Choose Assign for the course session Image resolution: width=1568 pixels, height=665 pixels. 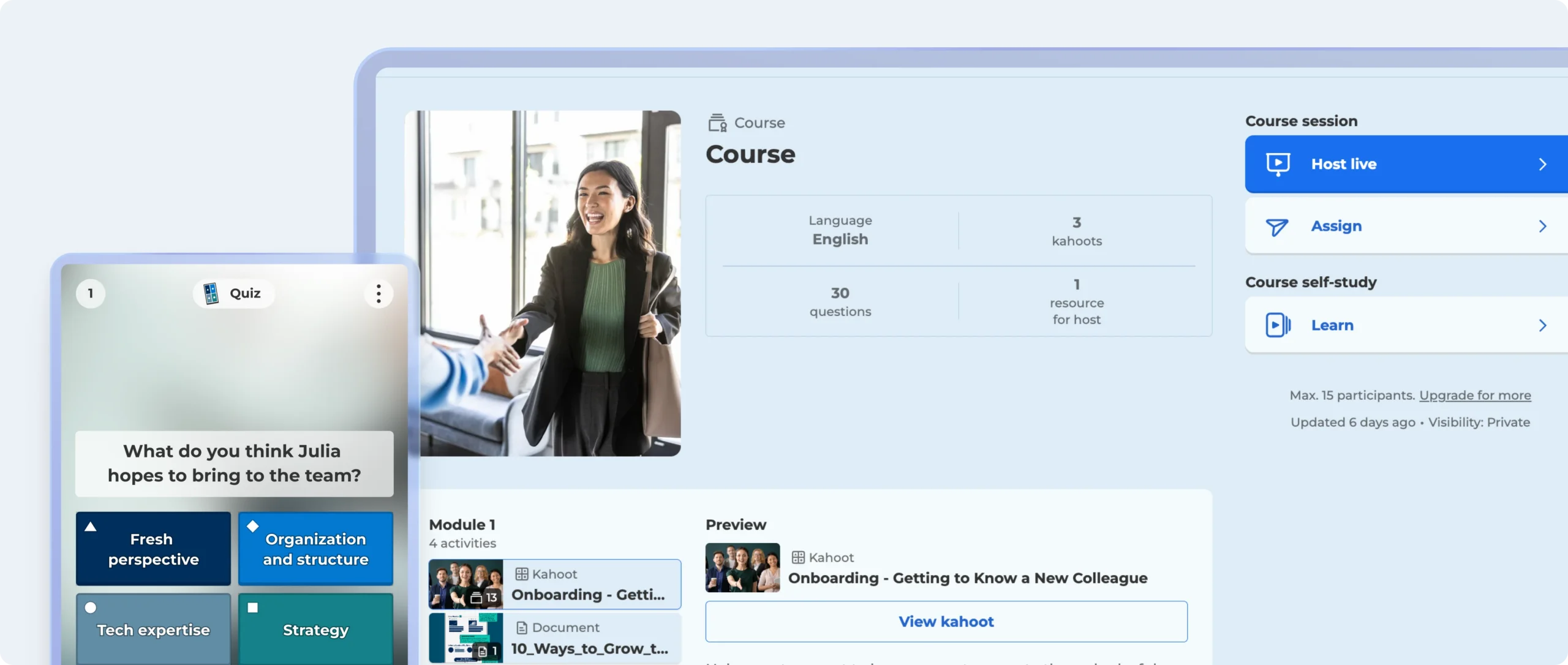[x=1406, y=227]
